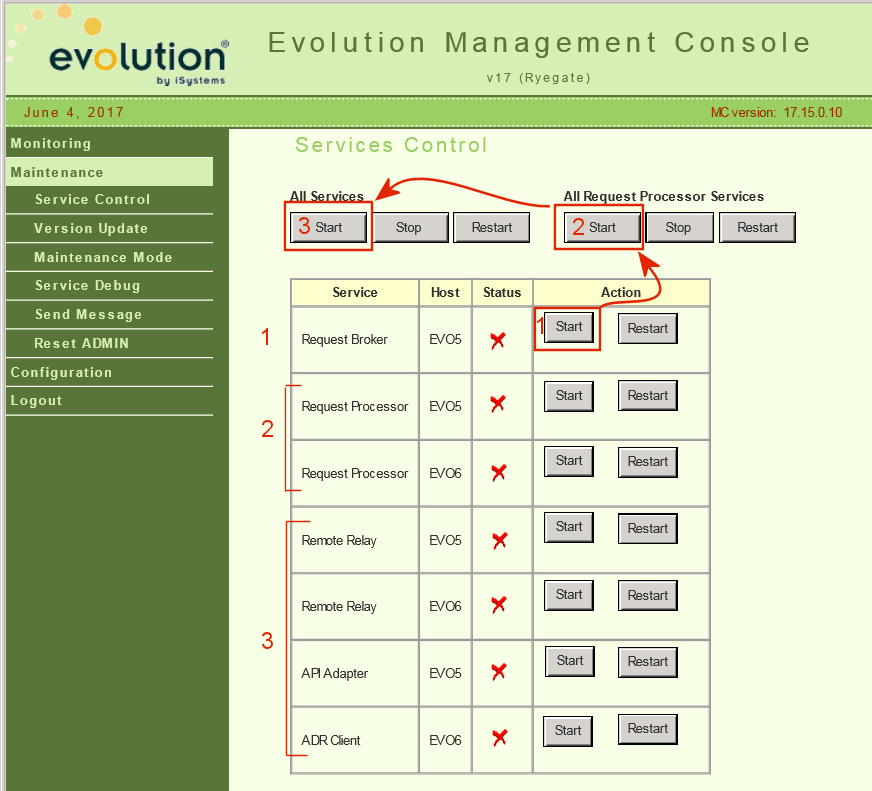Restart All Request Processor Services
The image size is (872, 791).
click(757, 227)
